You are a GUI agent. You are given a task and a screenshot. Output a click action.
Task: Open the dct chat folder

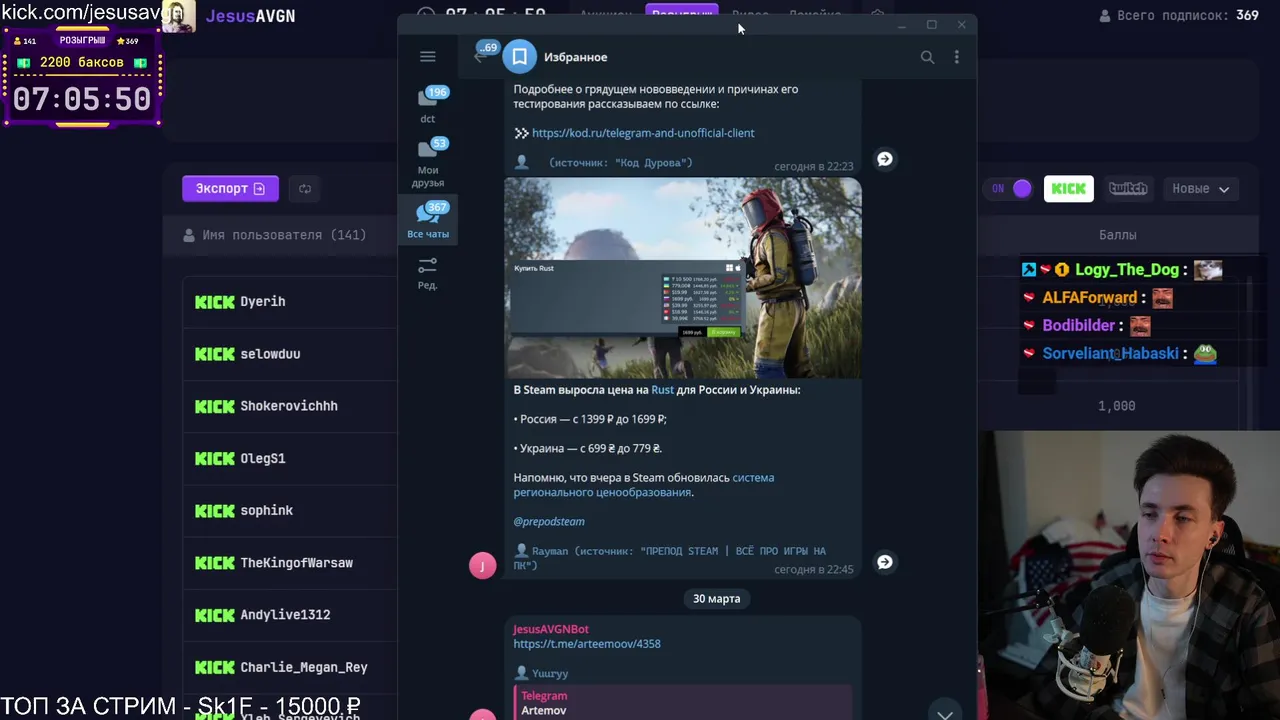428,104
